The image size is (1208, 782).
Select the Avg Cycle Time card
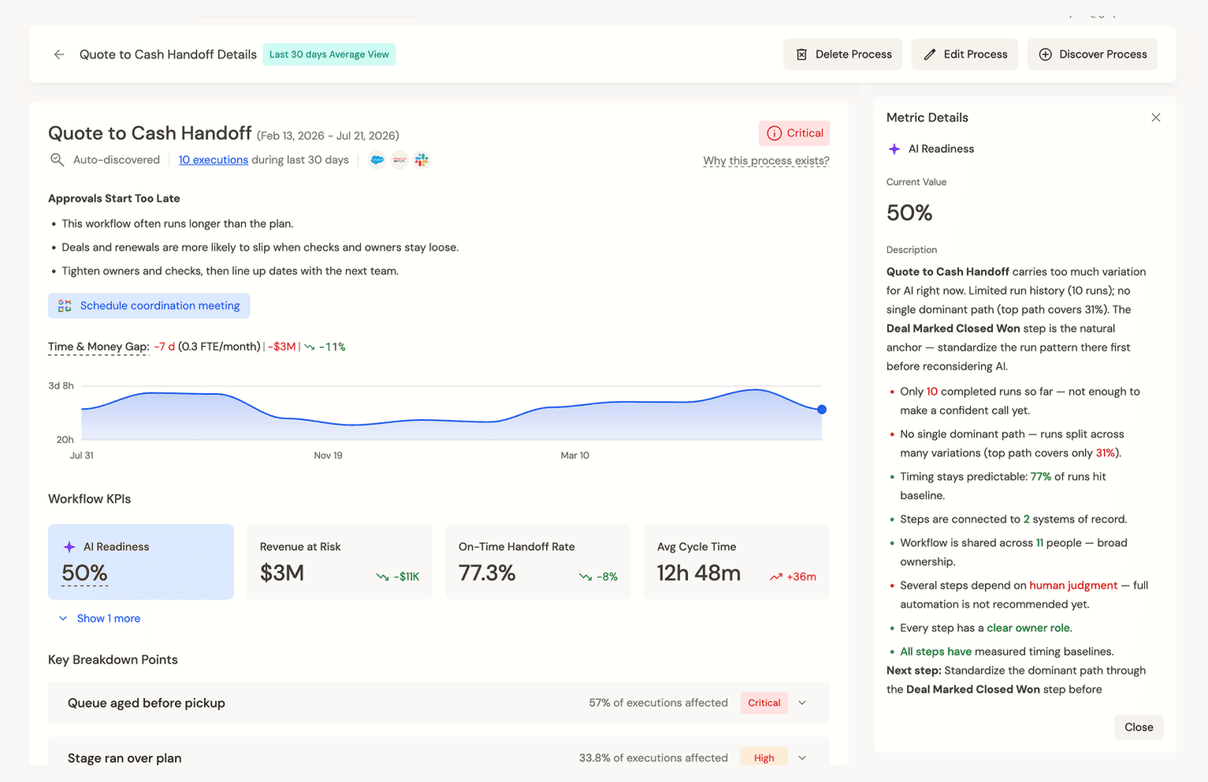click(736, 562)
